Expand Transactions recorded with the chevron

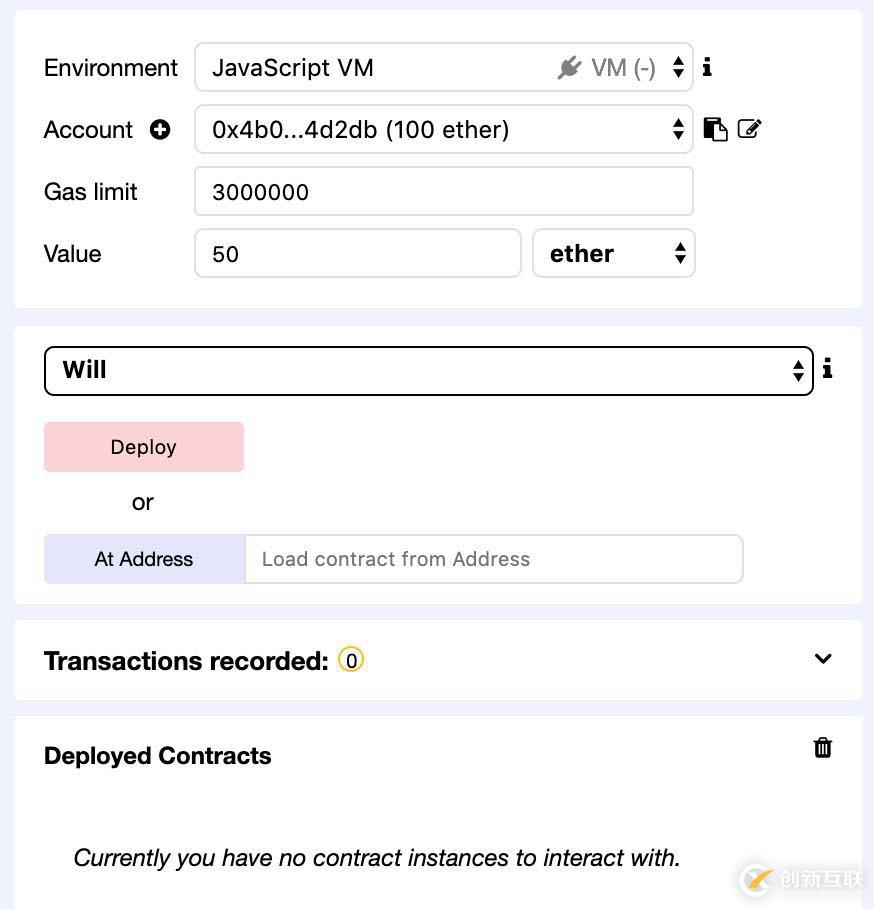coord(823,659)
